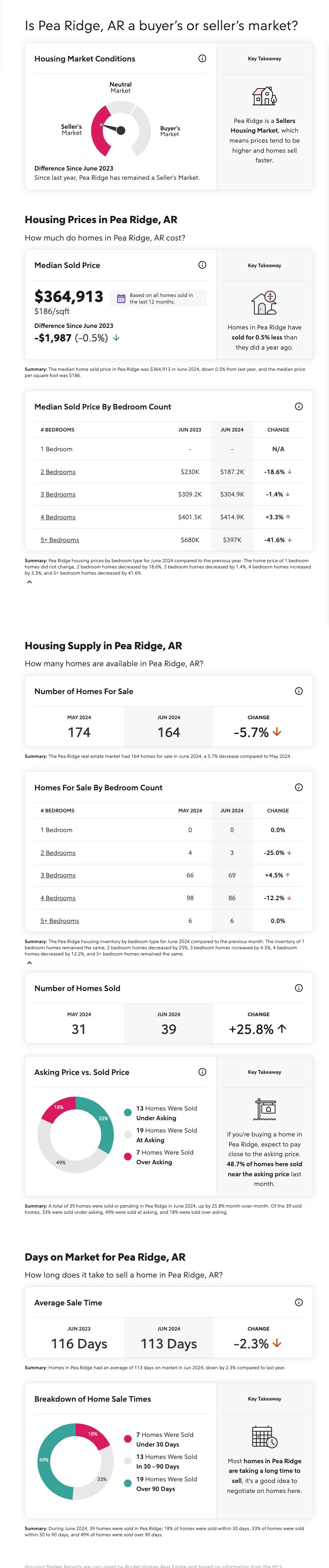Open the Average Sale Time info icon
The width and height of the screenshot is (329, 1568).
[298, 1303]
